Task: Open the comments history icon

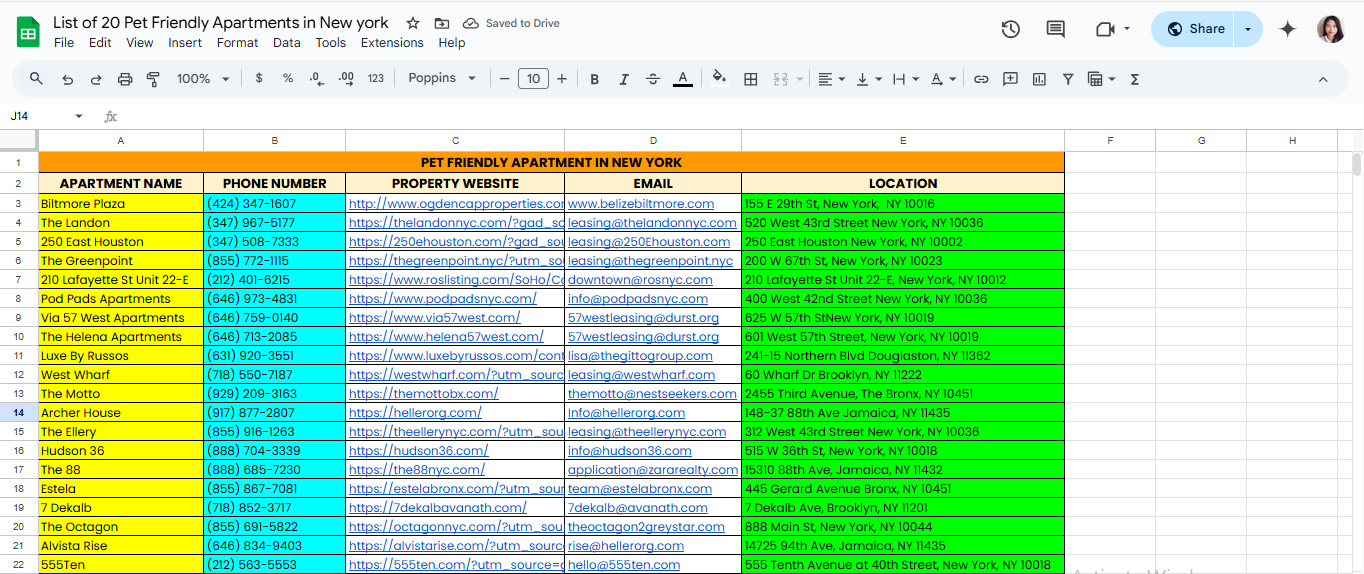Action: 1055,29
